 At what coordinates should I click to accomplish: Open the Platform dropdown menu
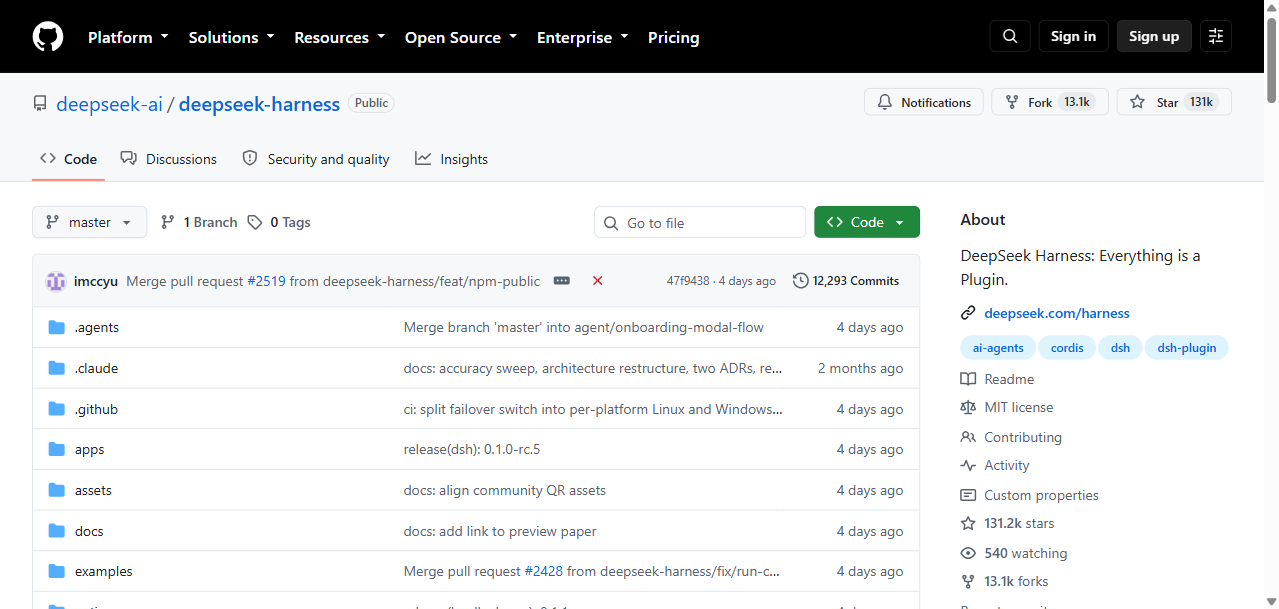click(x=128, y=37)
